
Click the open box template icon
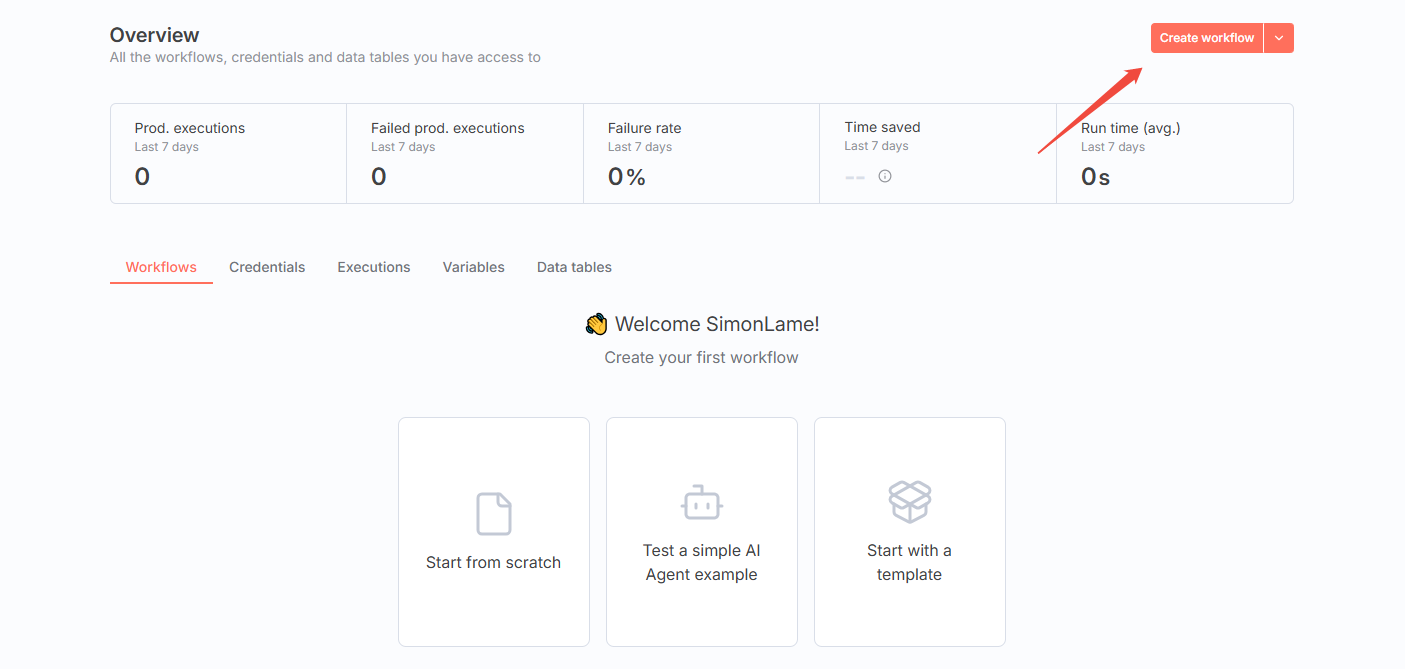tap(909, 502)
